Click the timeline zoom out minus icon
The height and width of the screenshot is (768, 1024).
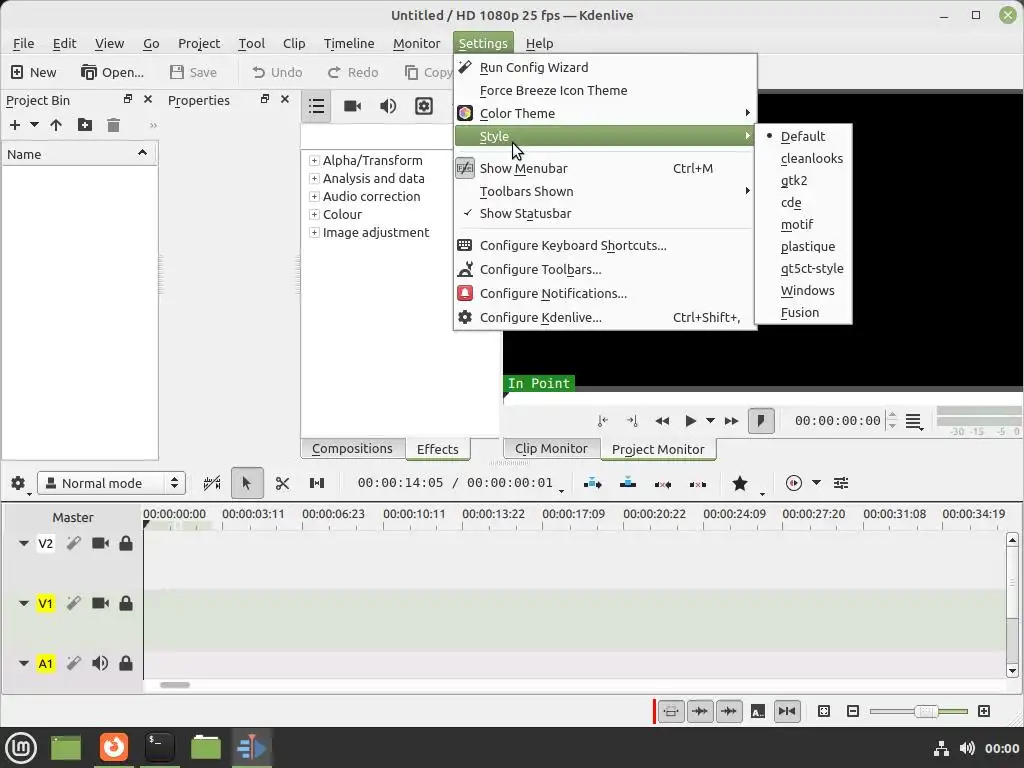(853, 711)
